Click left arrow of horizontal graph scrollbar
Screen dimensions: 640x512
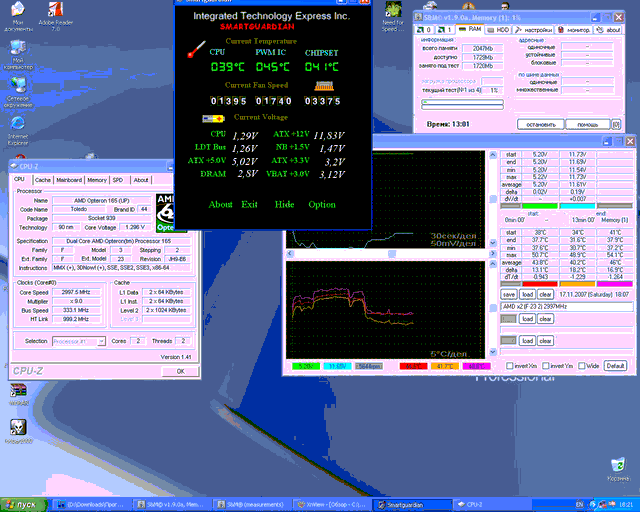point(290,254)
